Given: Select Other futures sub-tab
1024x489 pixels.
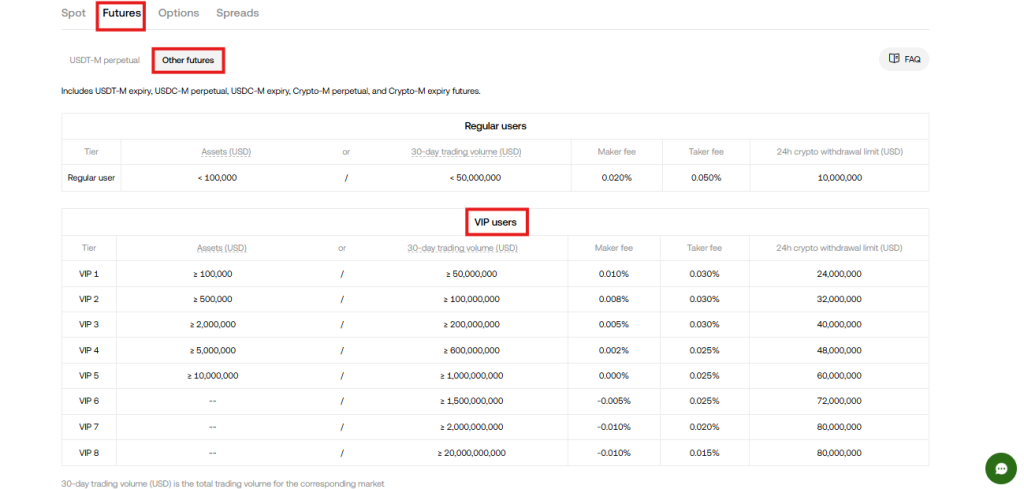Looking at the screenshot, I should coord(188,60).
